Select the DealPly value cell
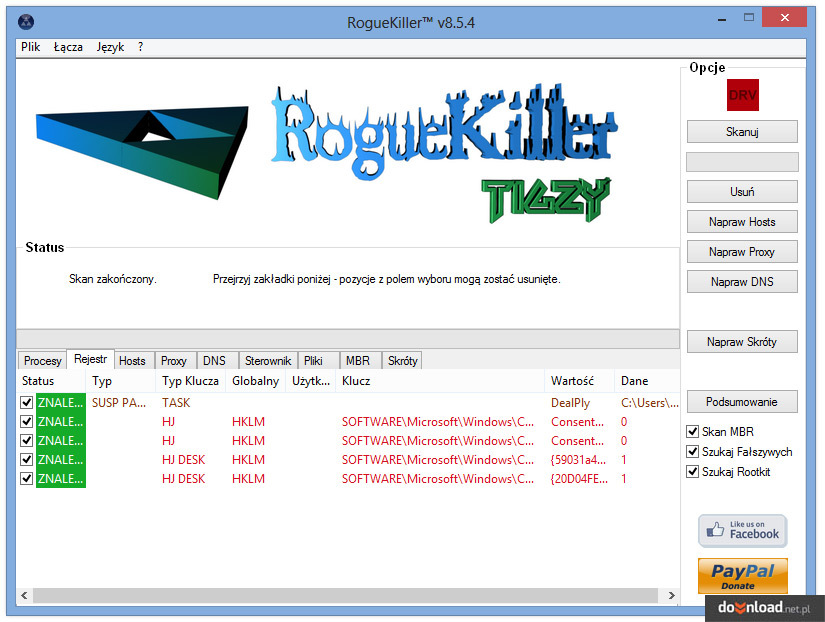This screenshot has width=825, height=622. click(x=570, y=403)
